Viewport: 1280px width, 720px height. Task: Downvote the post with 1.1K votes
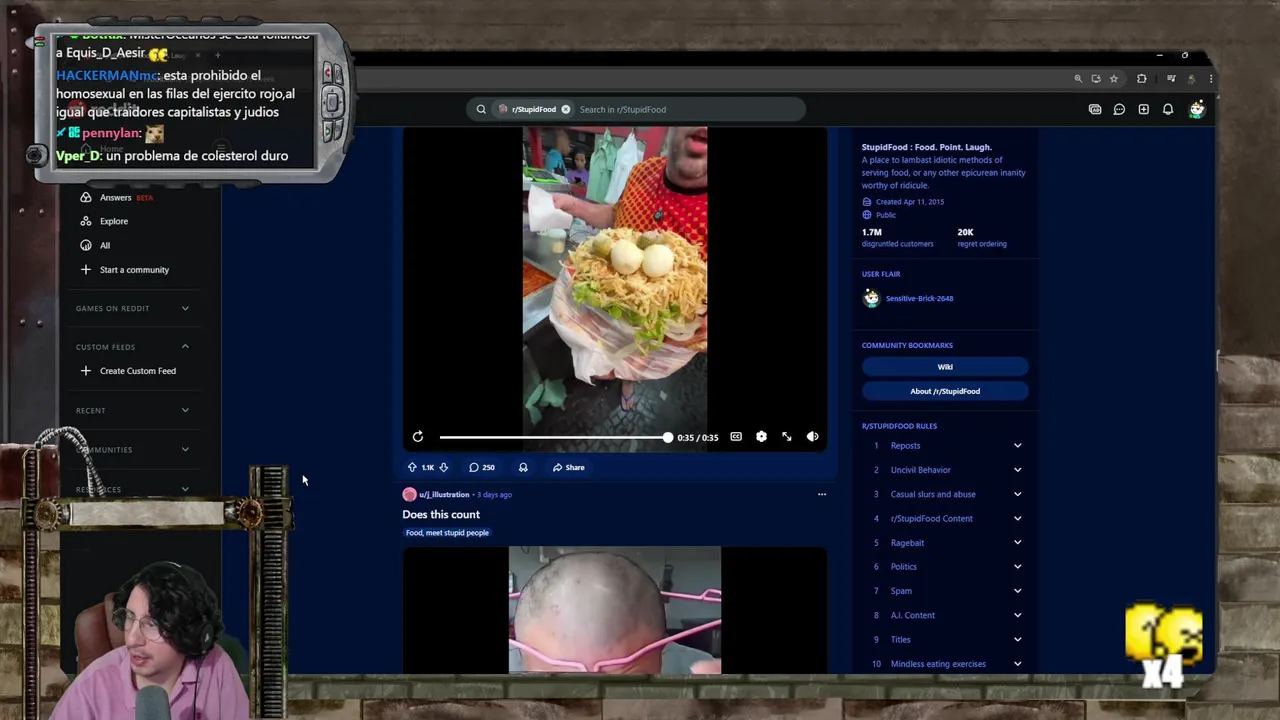tap(443, 467)
